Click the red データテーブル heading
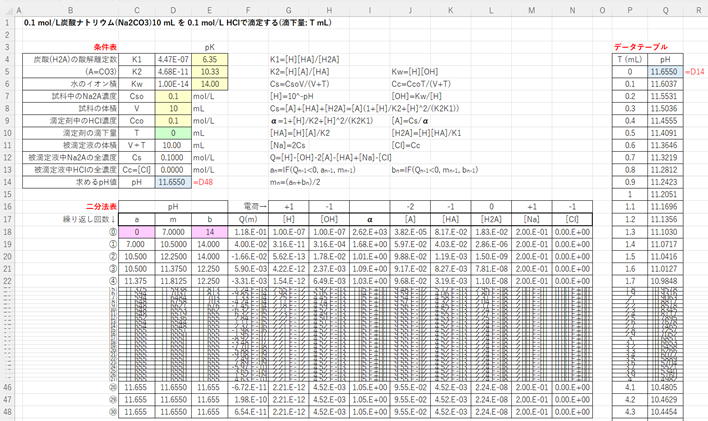Image resolution: width=708 pixels, height=421 pixels. pyautogui.click(x=640, y=47)
